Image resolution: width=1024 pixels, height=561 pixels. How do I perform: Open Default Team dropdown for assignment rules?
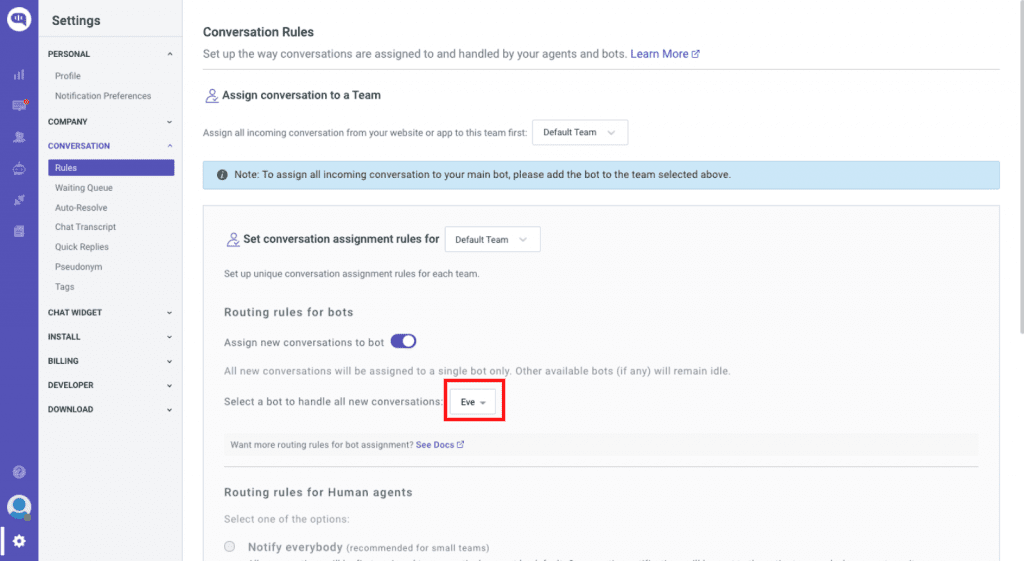click(x=492, y=239)
